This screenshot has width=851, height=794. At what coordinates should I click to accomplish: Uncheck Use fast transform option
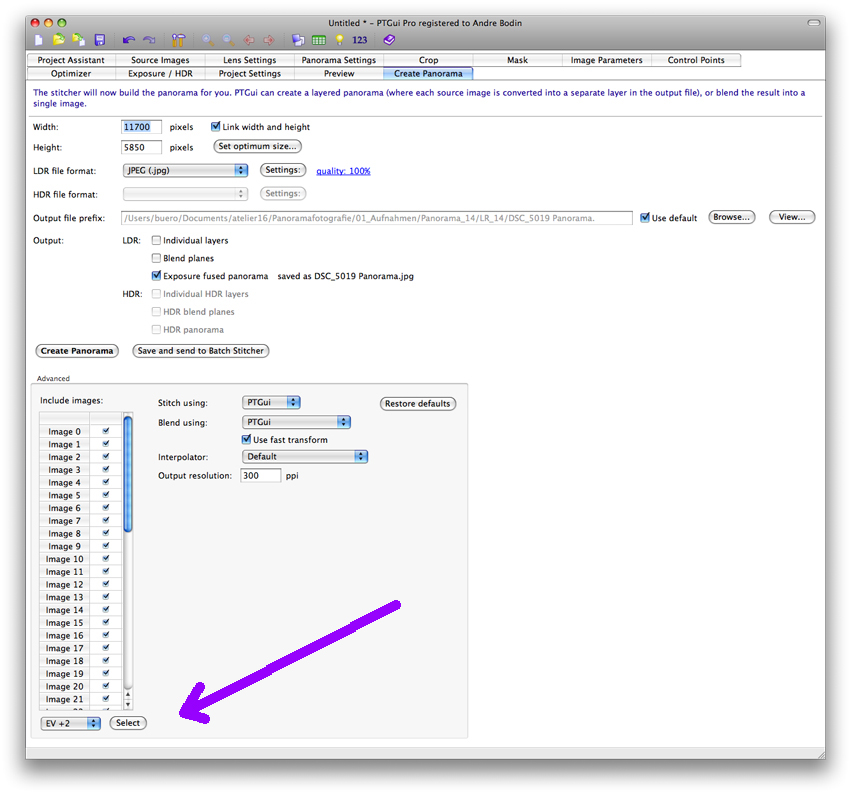[247, 439]
